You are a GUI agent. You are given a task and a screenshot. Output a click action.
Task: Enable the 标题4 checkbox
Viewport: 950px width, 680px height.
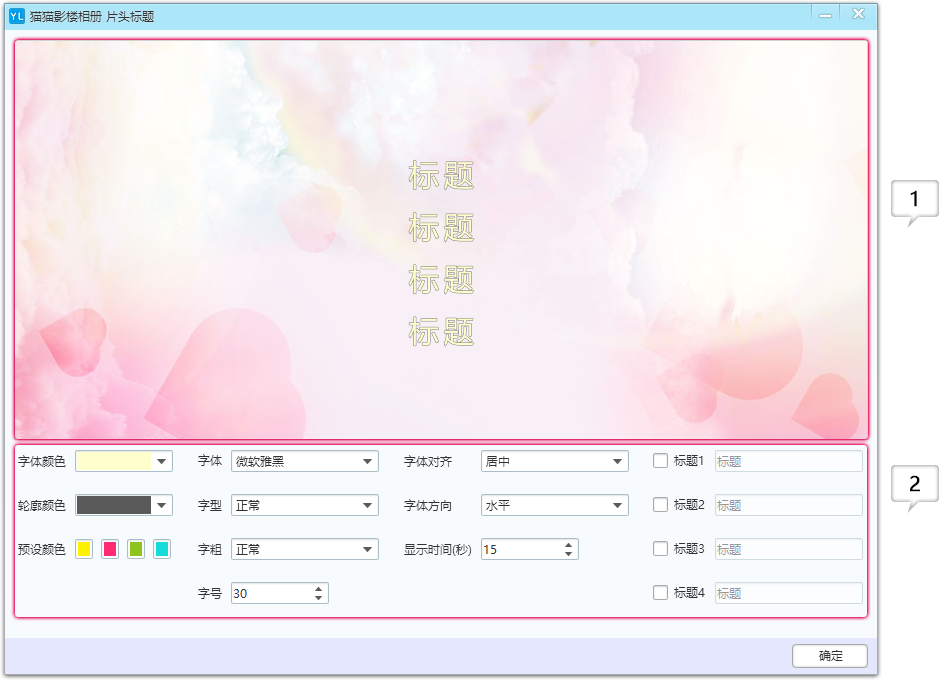660,593
